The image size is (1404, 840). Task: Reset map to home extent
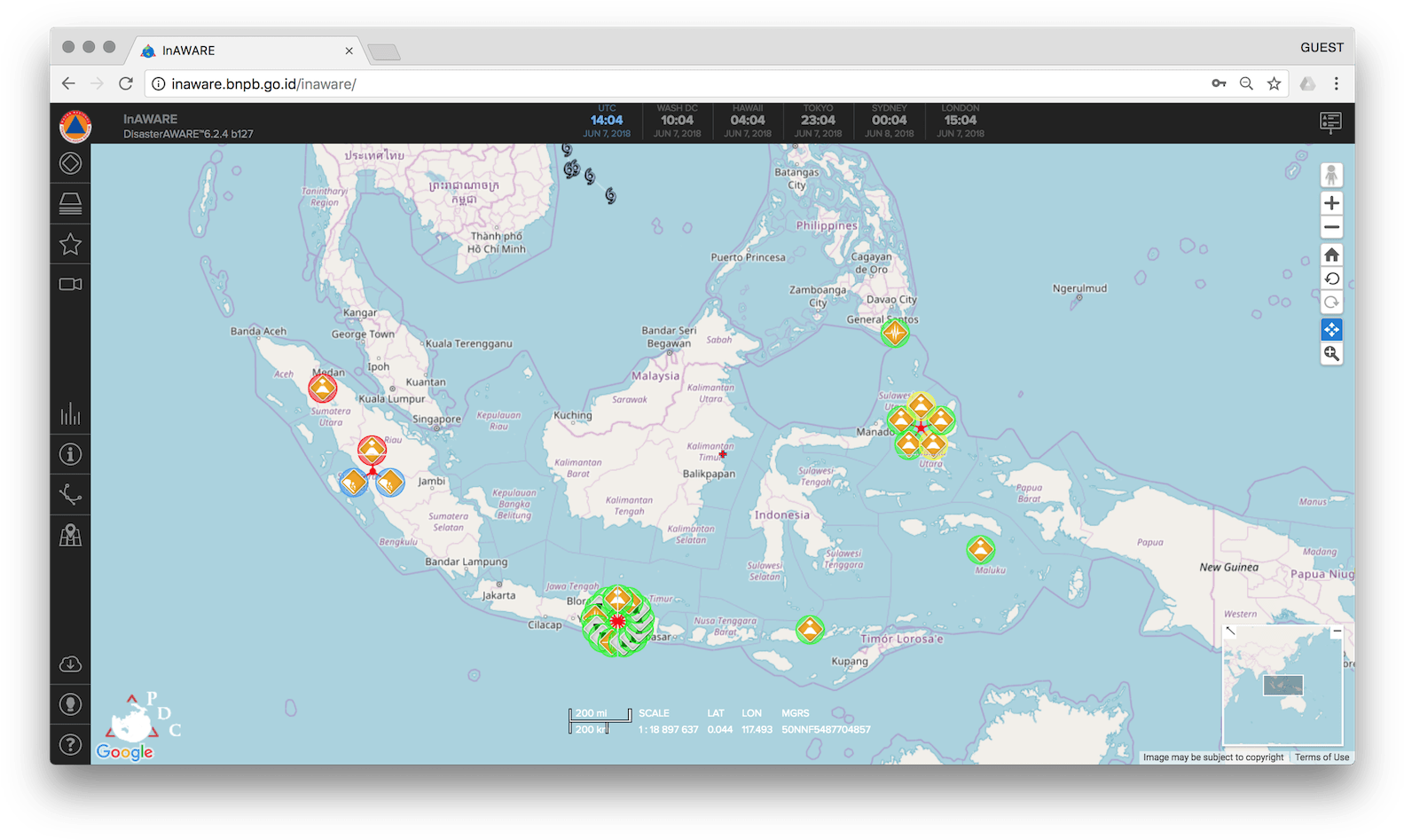[x=1331, y=255]
